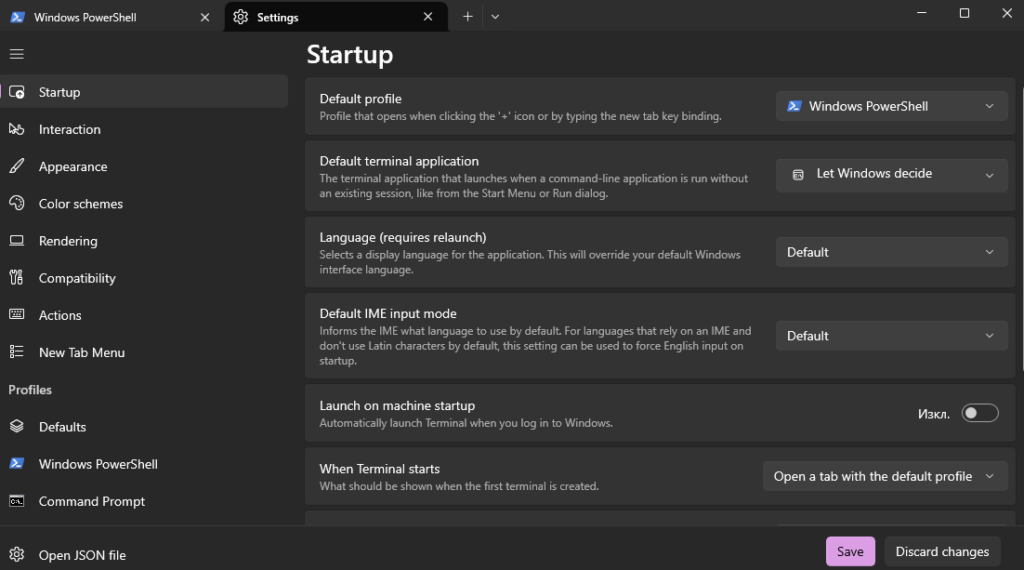This screenshot has width=1024, height=570.
Task: Click the Save button
Action: 850,551
